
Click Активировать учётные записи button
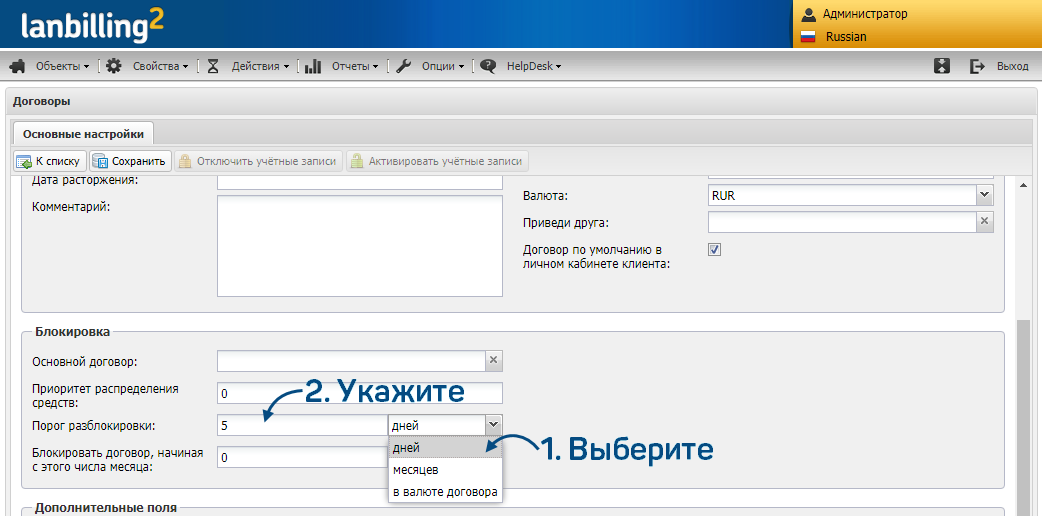(437, 161)
